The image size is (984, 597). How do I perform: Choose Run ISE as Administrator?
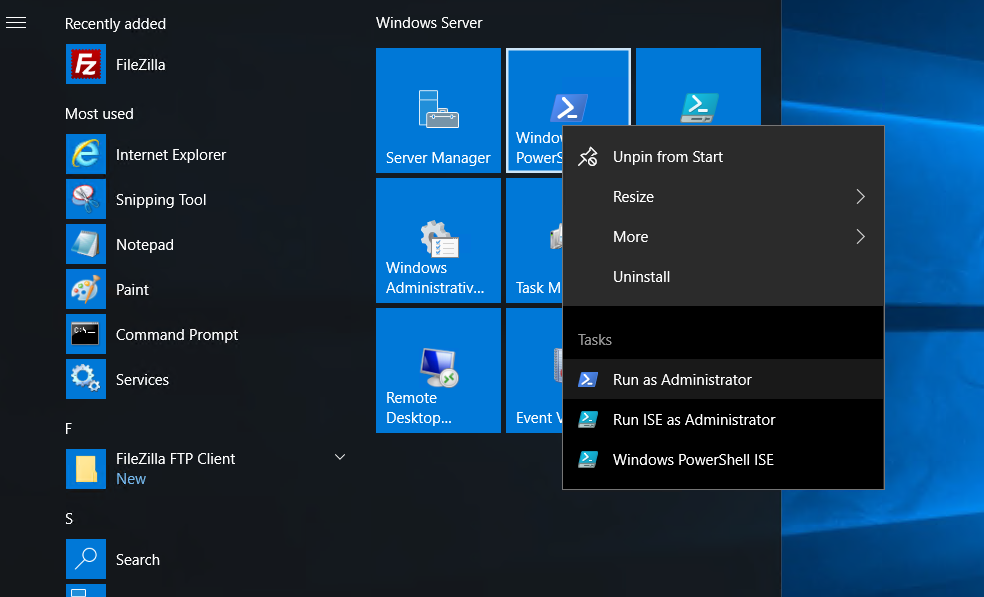pos(723,419)
